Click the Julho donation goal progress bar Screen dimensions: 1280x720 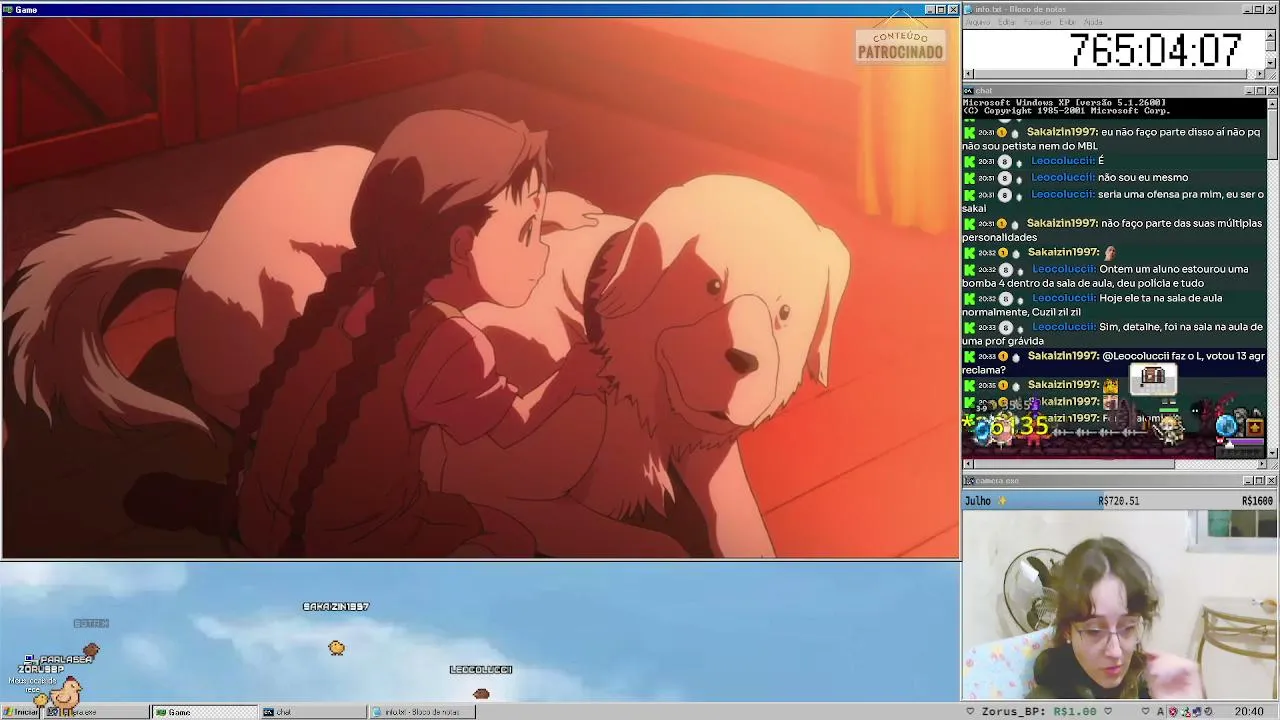[x=1119, y=501]
